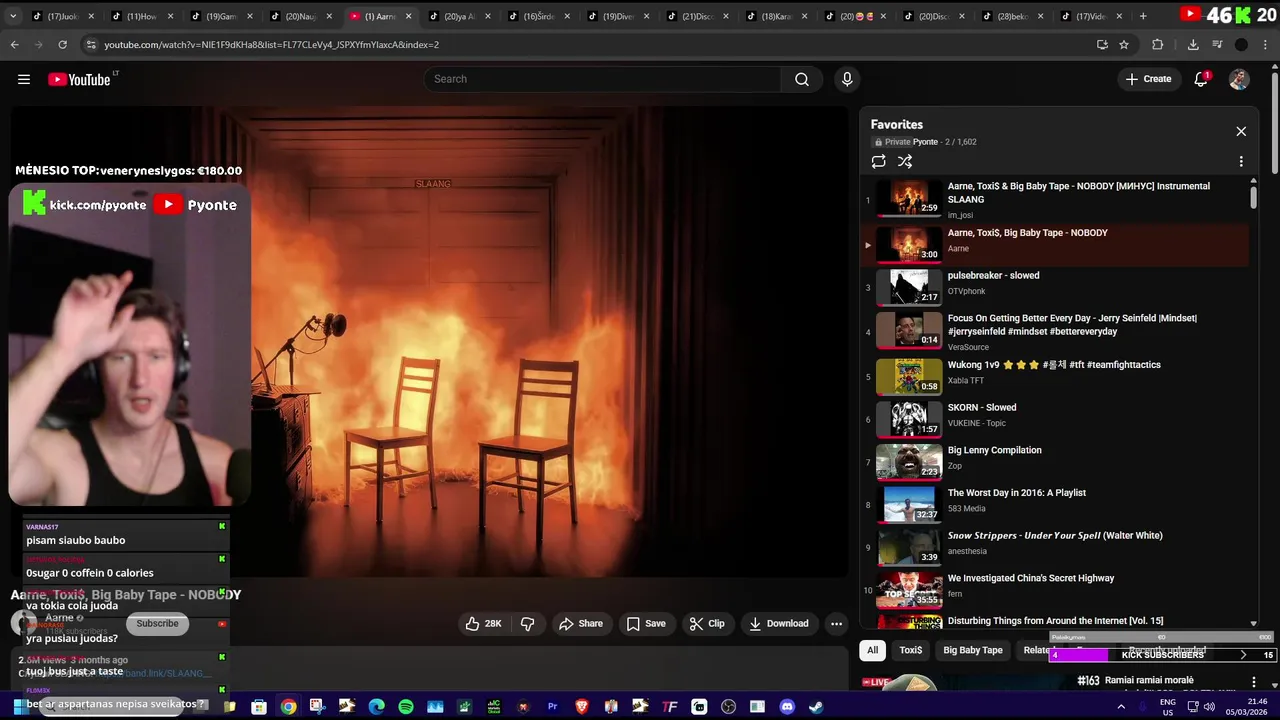Screen dimensions: 1280x720
Task: Play currently selected Aarne NOBODY playlist row
Action: pyautogui.click(x=1055, y=244)
